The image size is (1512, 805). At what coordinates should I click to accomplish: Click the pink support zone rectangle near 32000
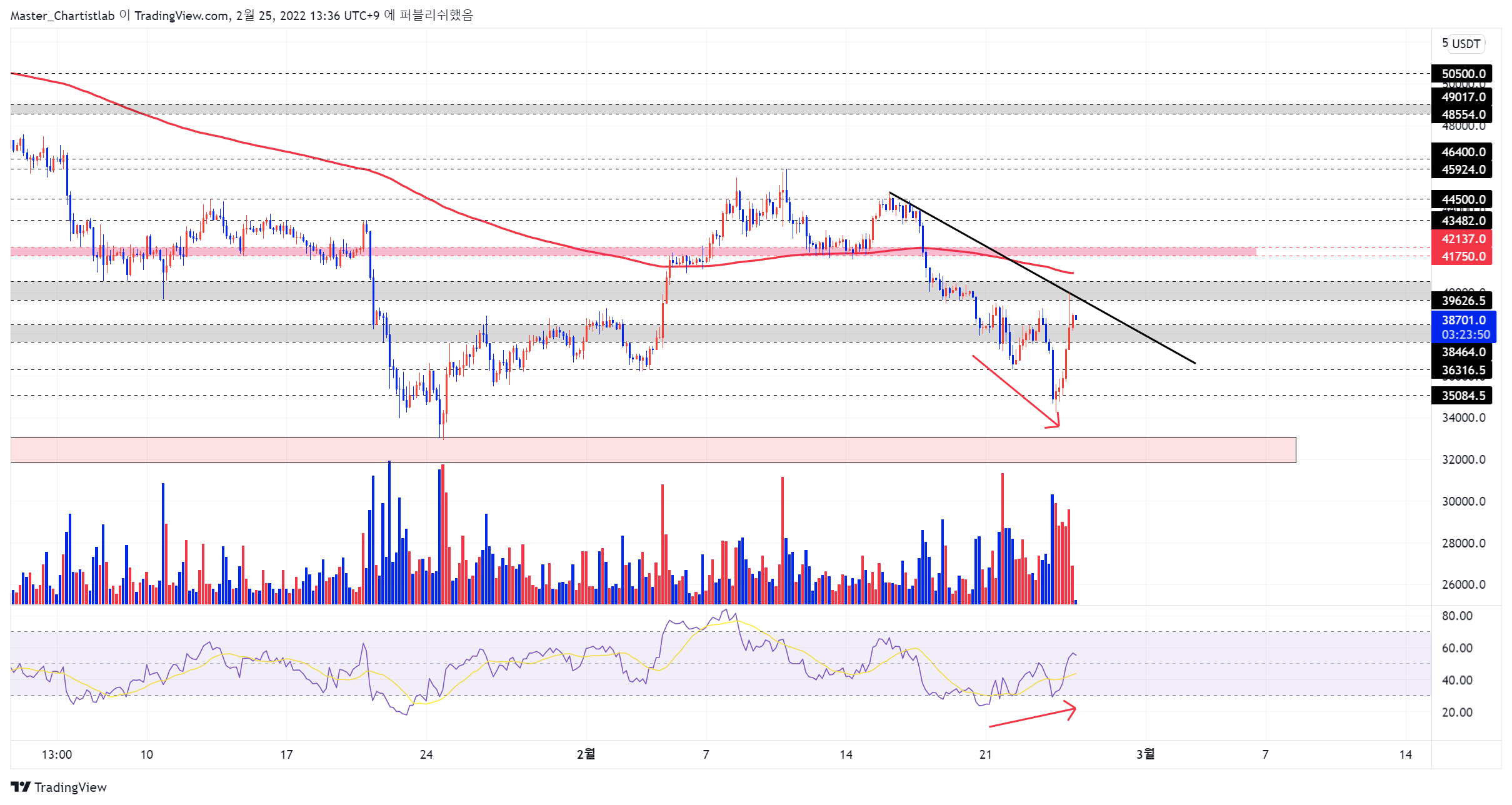pos(653,450)
